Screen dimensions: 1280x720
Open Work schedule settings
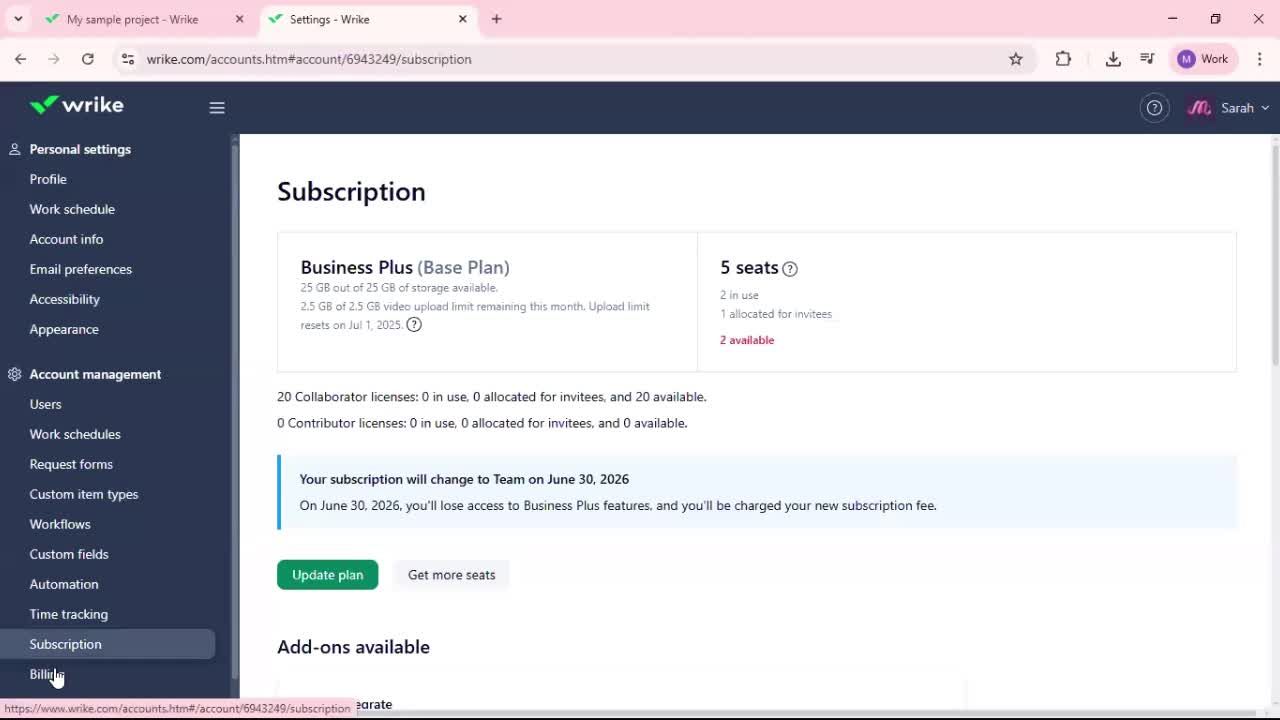tap(72, 209)
